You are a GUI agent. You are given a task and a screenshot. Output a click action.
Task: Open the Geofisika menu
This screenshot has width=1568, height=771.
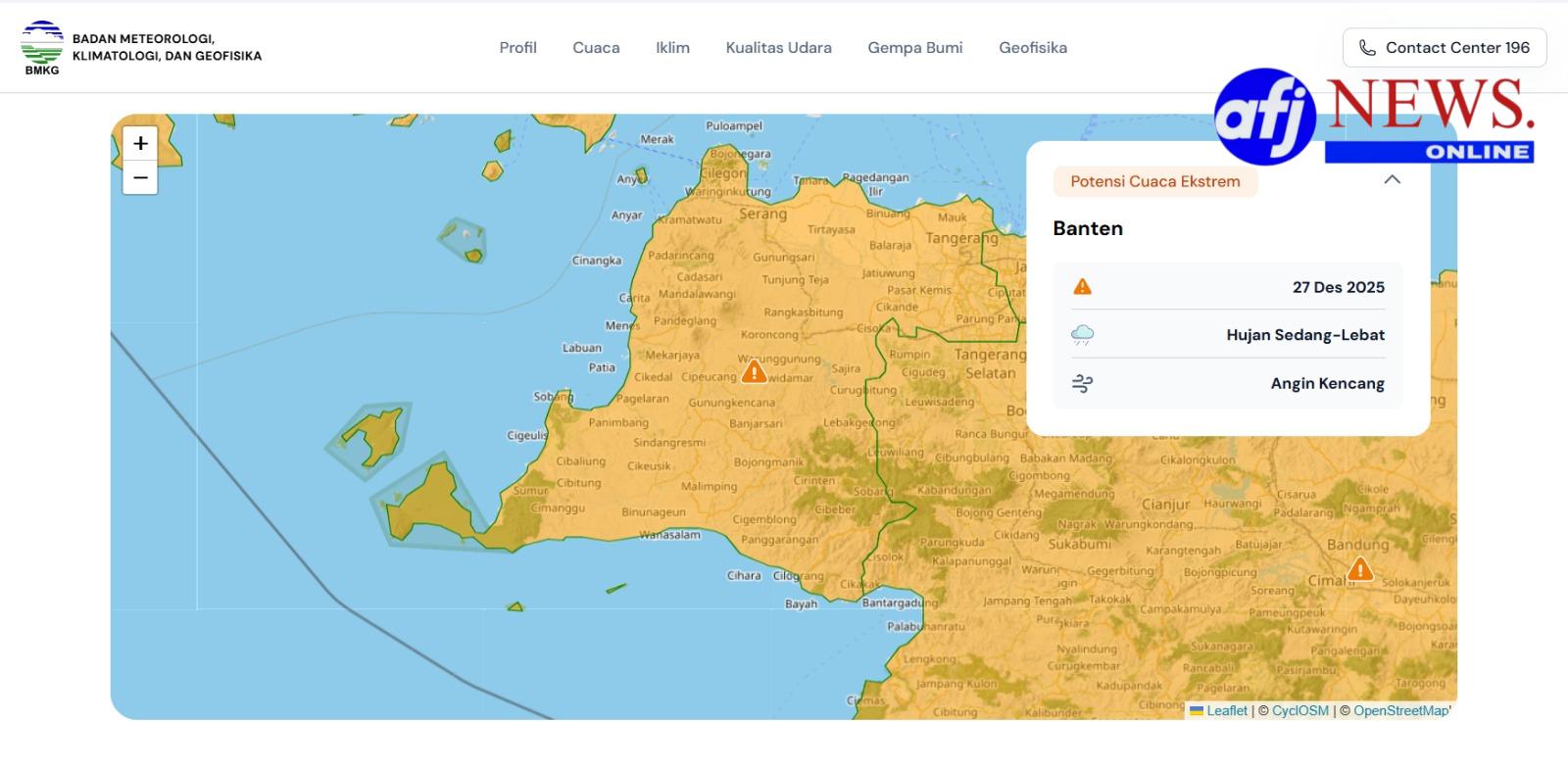1033,48
